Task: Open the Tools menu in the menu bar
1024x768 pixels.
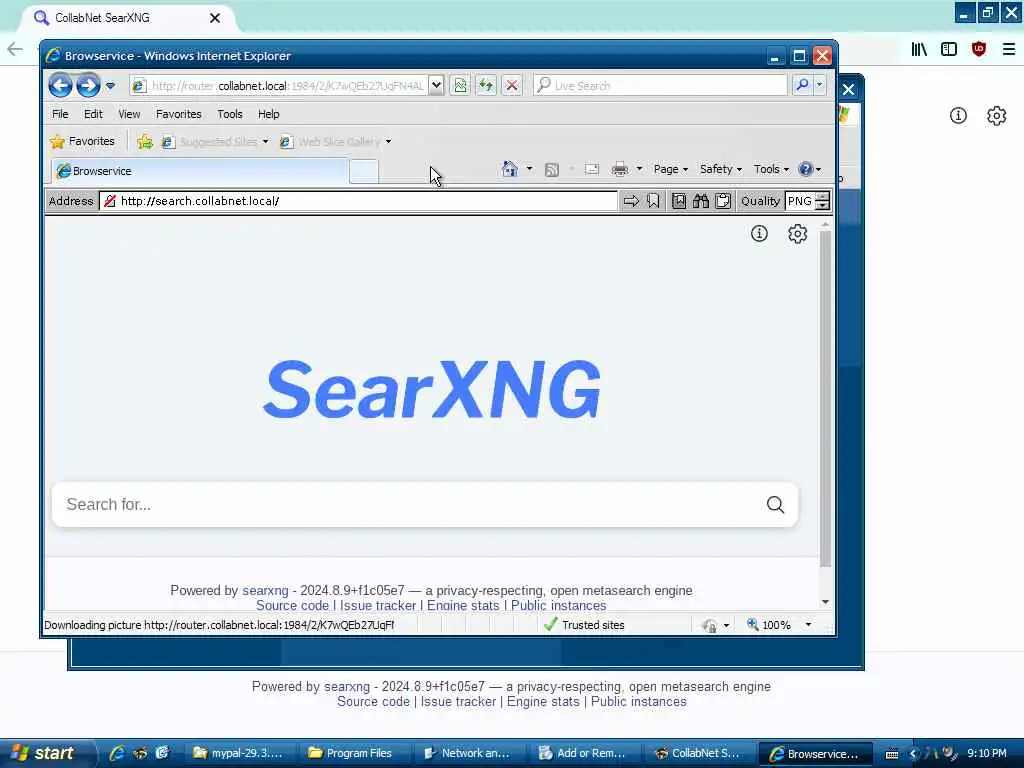Action: 230,114
